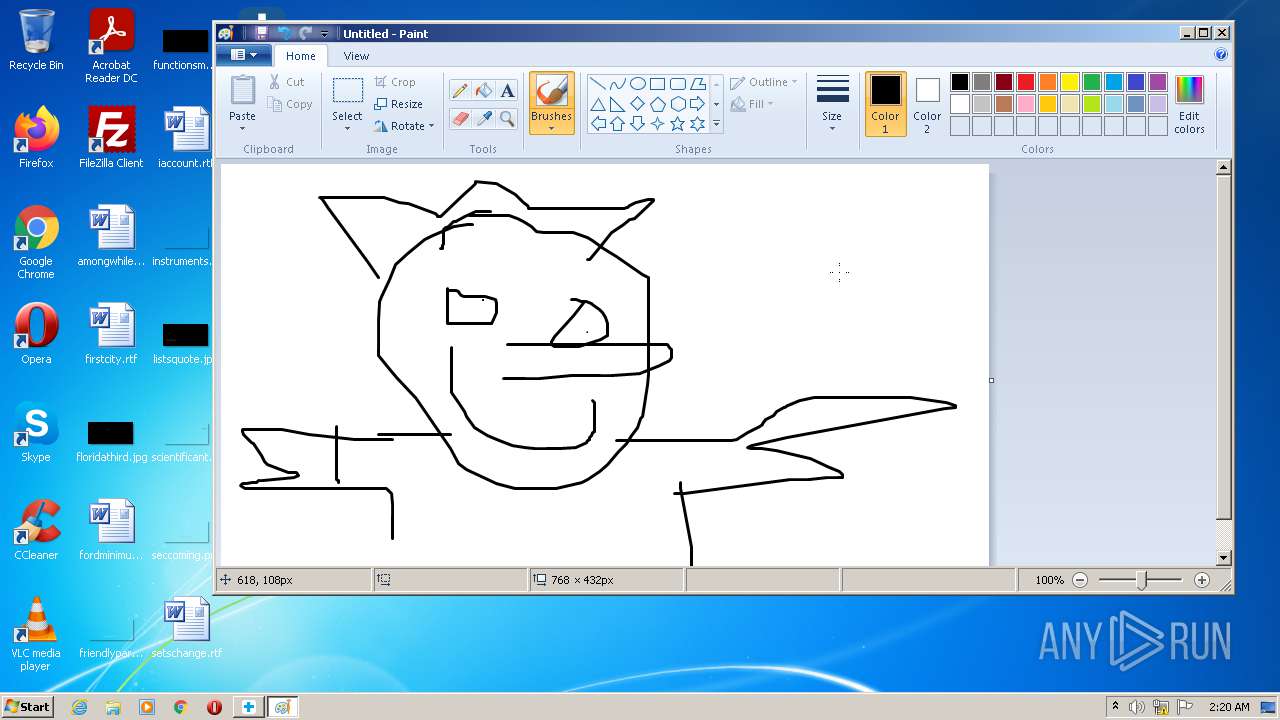Click the Resize button

point(398,104)
